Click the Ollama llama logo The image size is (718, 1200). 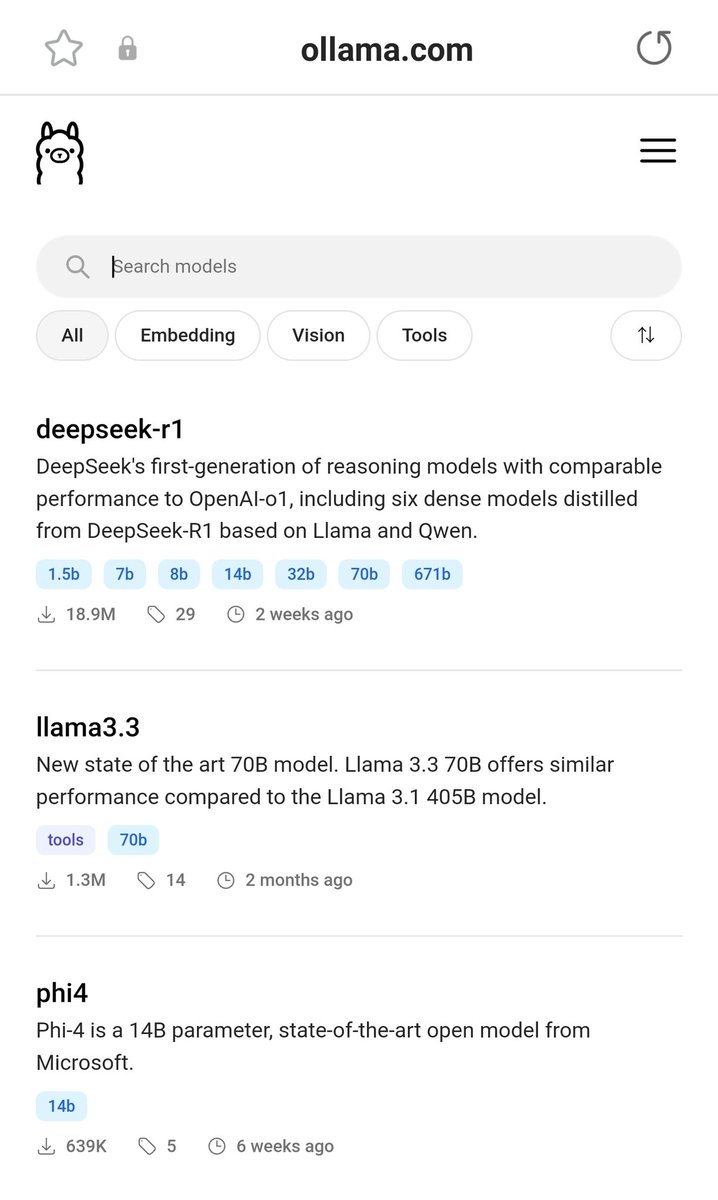click(60, 153)
